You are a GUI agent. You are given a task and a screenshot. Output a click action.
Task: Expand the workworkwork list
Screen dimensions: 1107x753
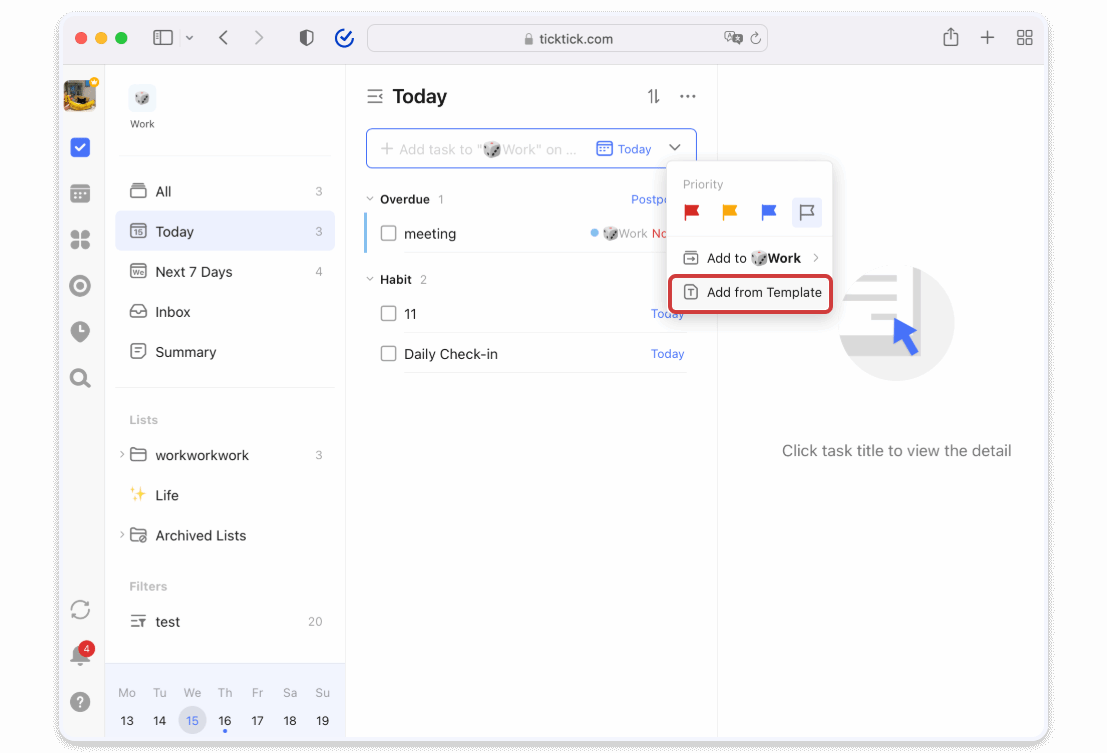pyautogui.click(x=121, y=455)
